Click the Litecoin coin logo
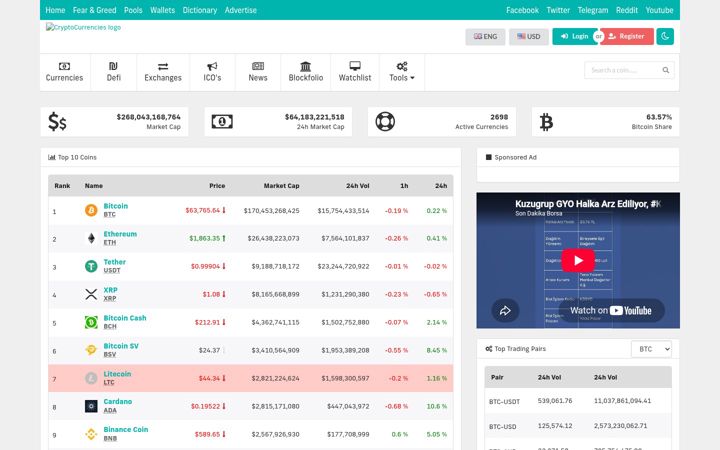The image size is (720, 450). tap(91, 378)
